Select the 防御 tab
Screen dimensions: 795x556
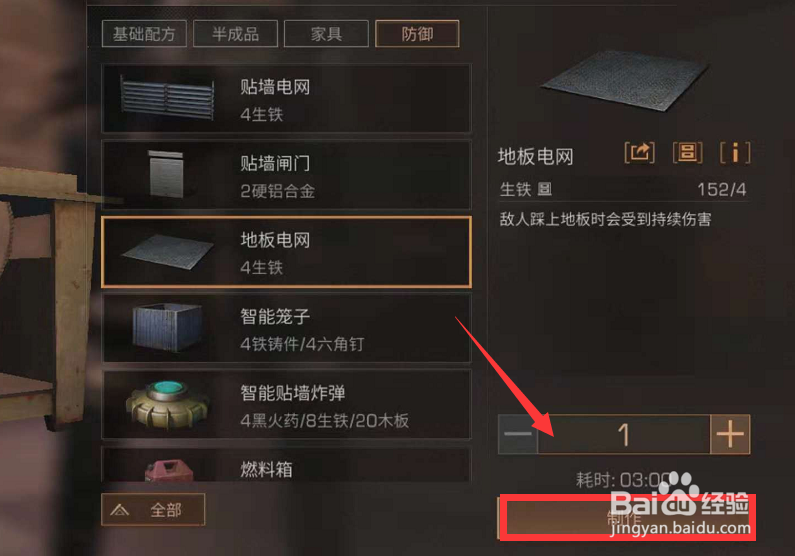[417, 34]
